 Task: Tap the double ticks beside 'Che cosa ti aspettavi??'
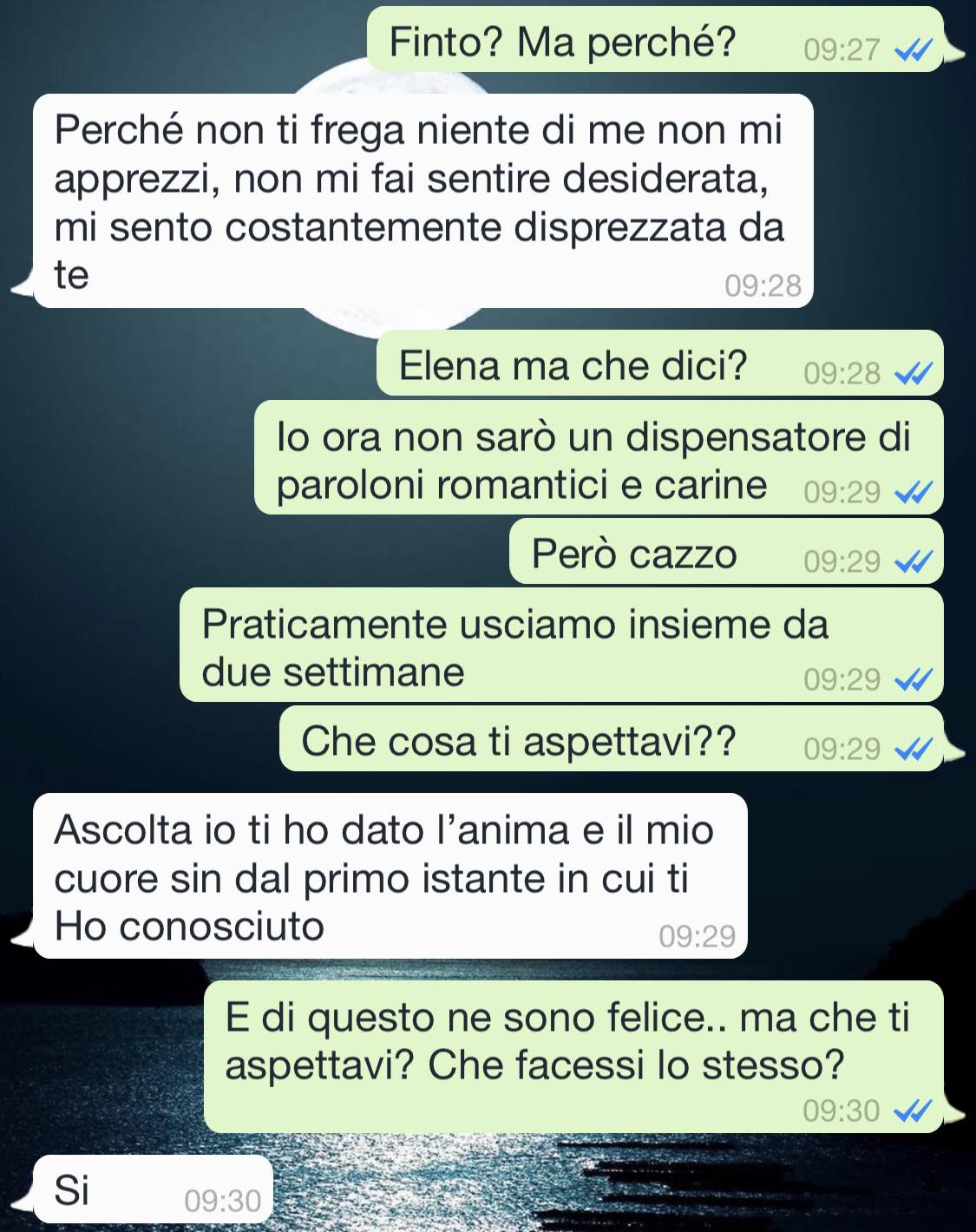click(914, 749)
